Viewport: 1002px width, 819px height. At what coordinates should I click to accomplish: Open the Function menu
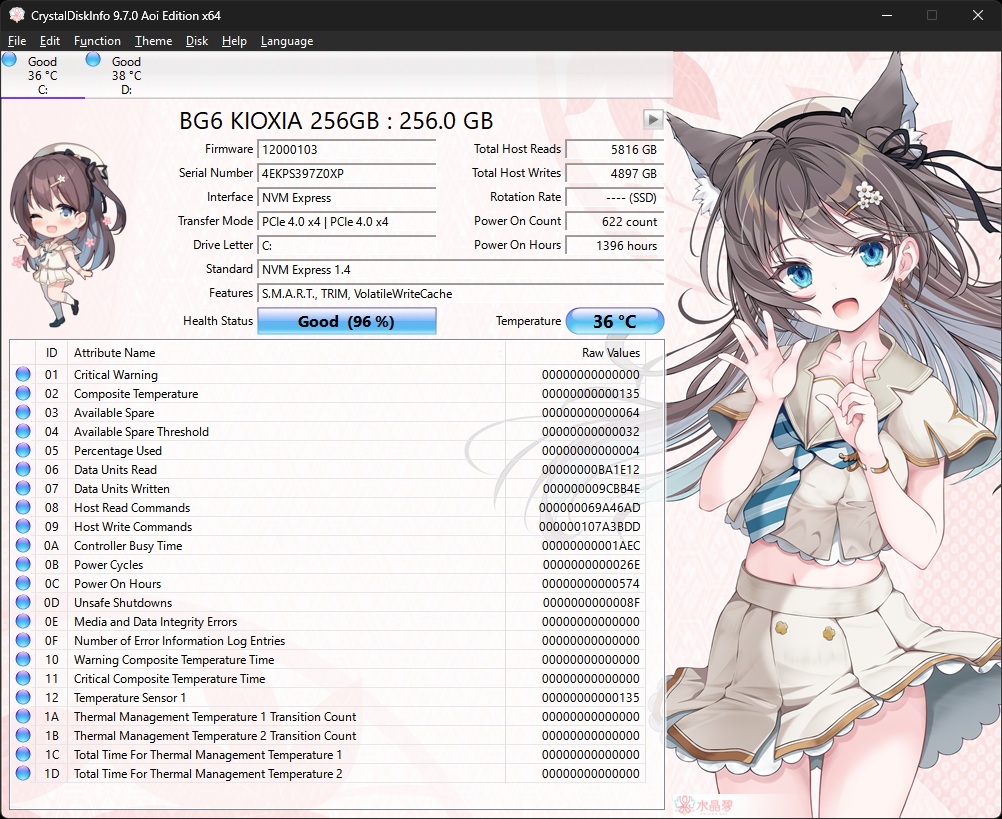pos(97,41)
